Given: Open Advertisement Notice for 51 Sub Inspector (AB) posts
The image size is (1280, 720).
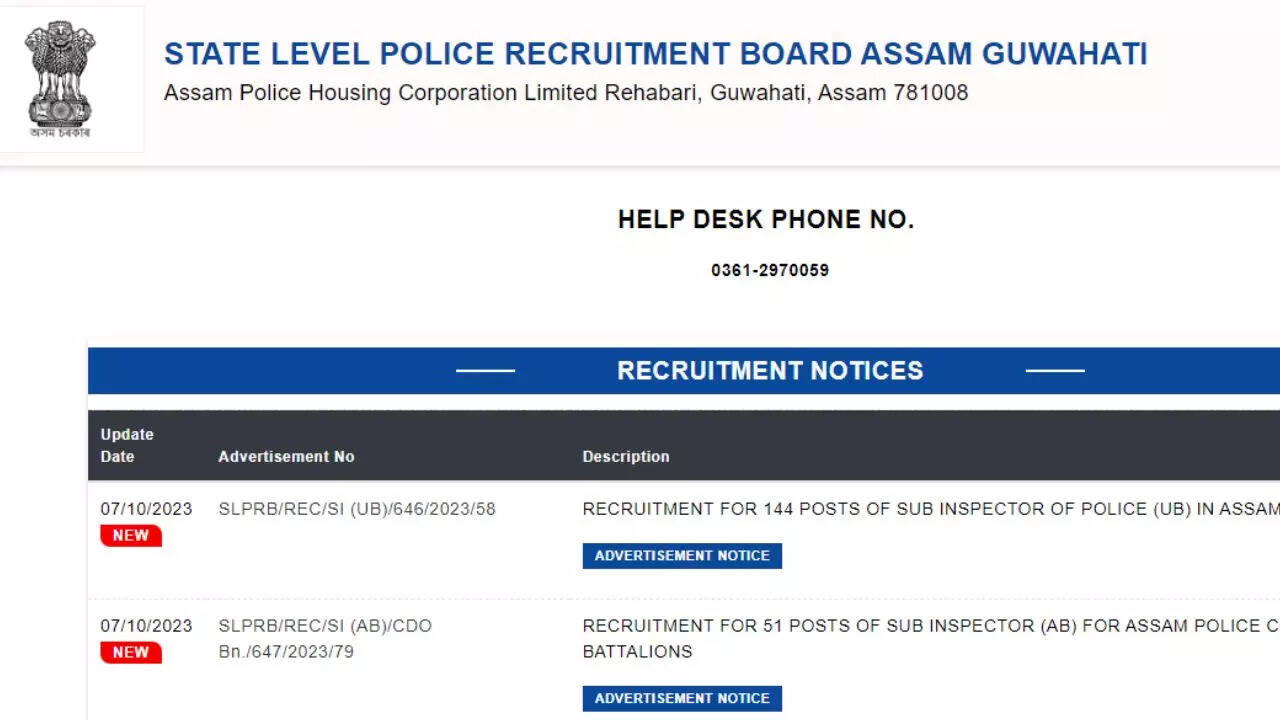Looking at the screenshot, I should tap(682, 699).
